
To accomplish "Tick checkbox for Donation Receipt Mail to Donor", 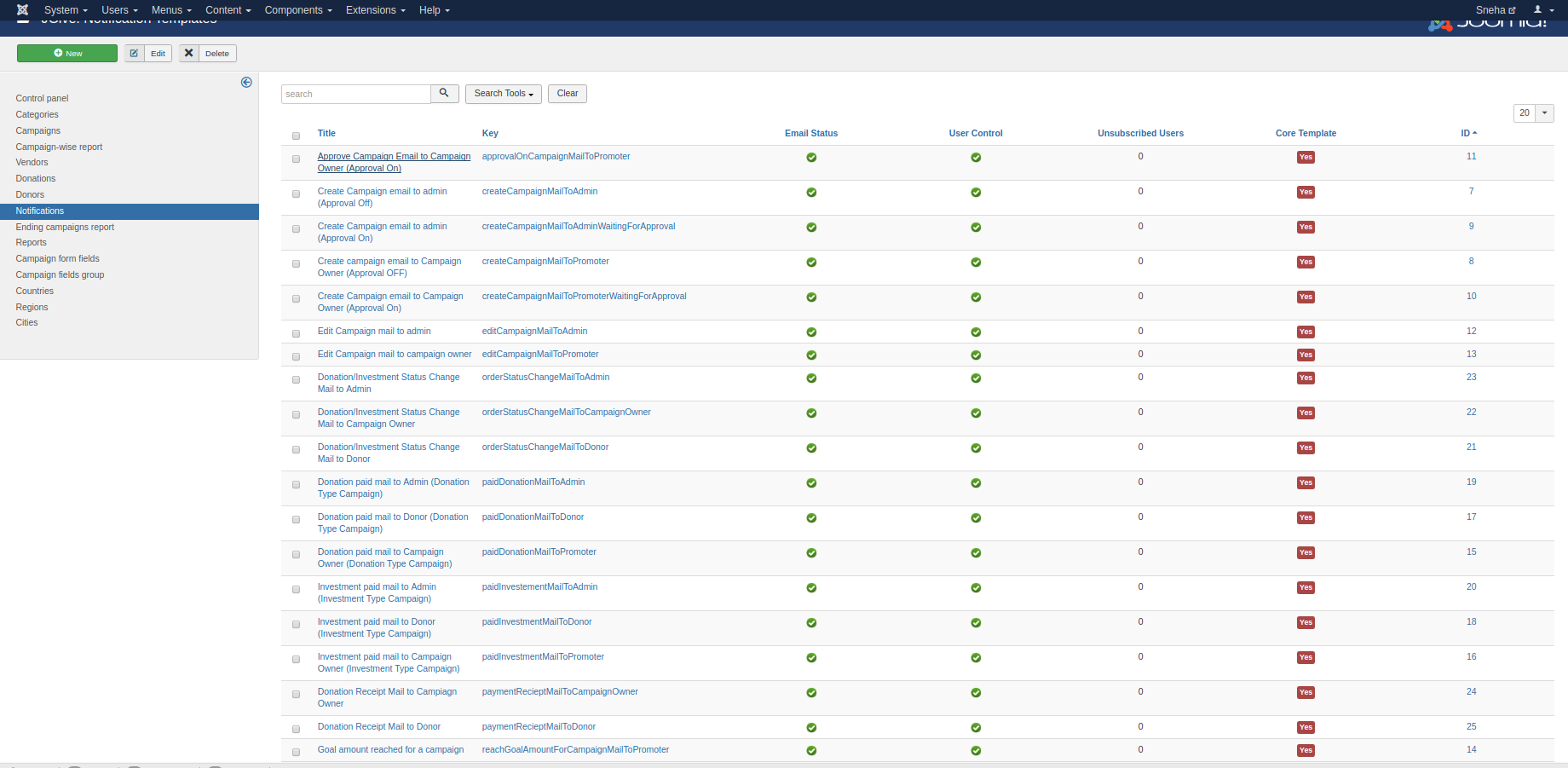I will [297, 730].
